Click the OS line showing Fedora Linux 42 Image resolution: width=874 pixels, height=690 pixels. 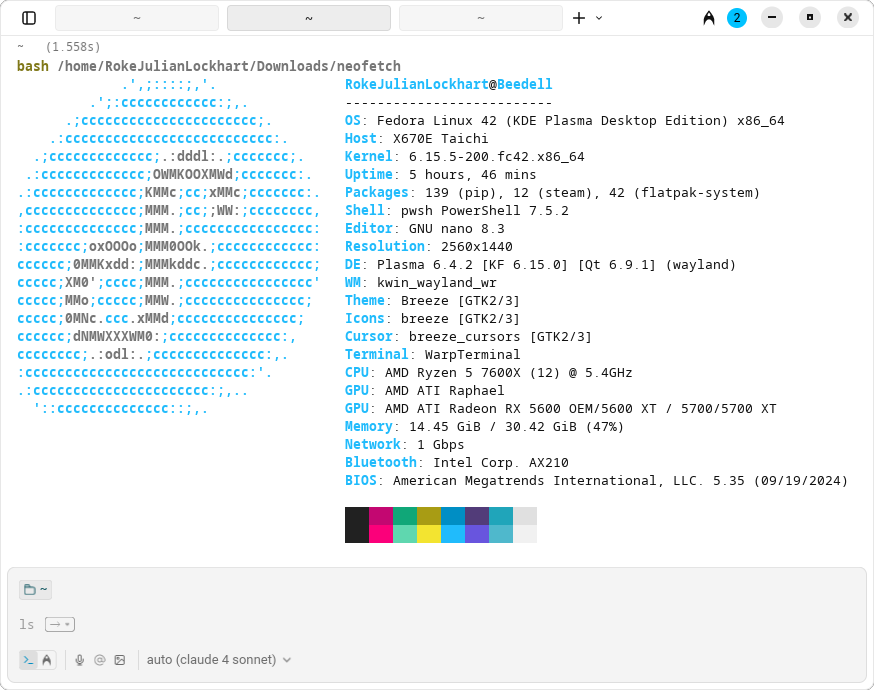(x=565, y=121)
